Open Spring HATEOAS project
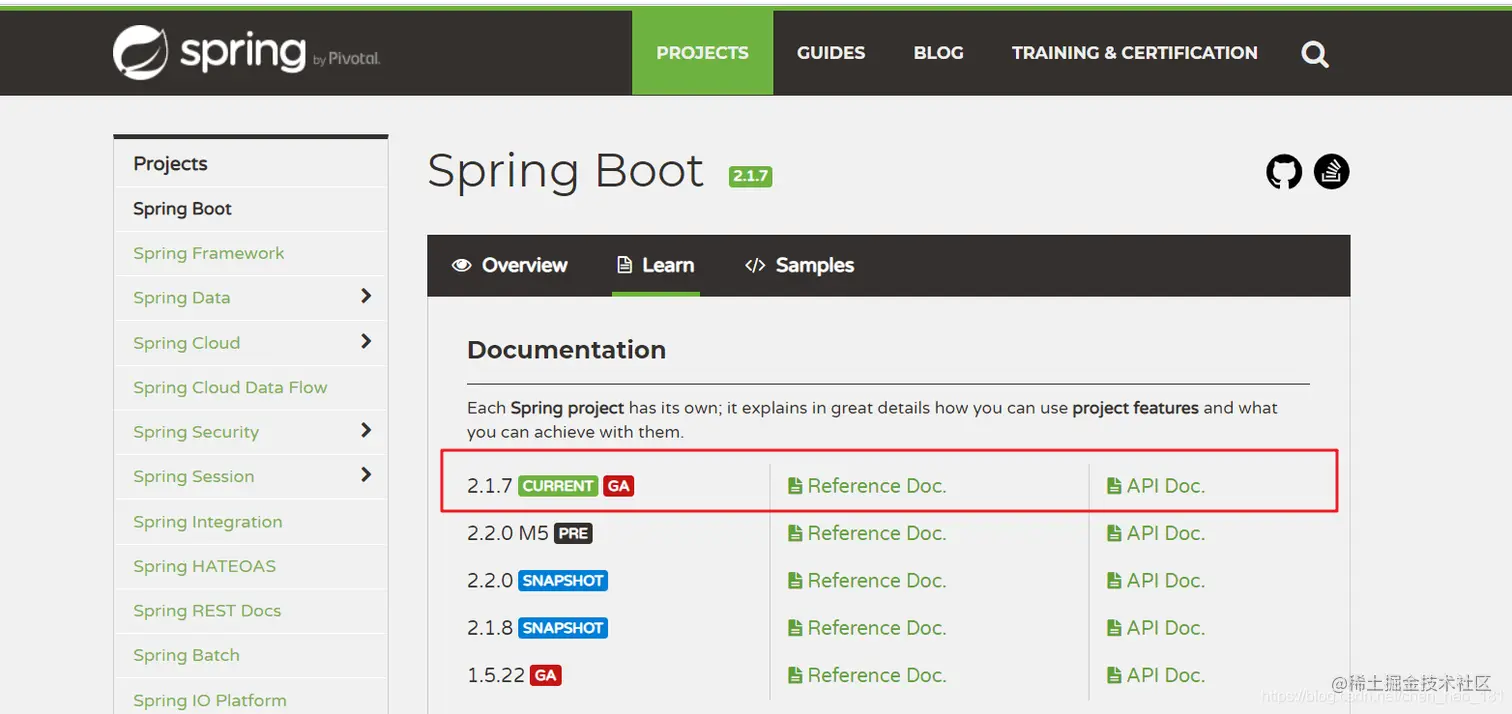Screen dimensions: 1512x714 pos(204,566)
